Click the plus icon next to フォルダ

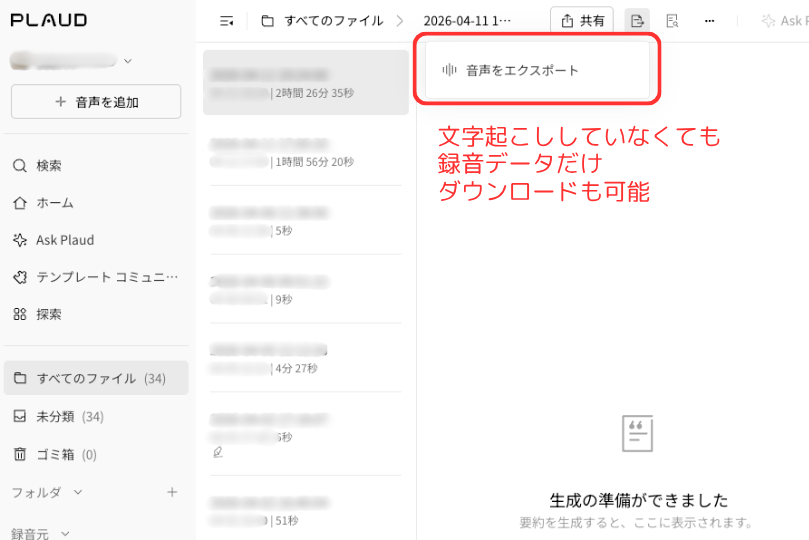[x=172, y=492]
